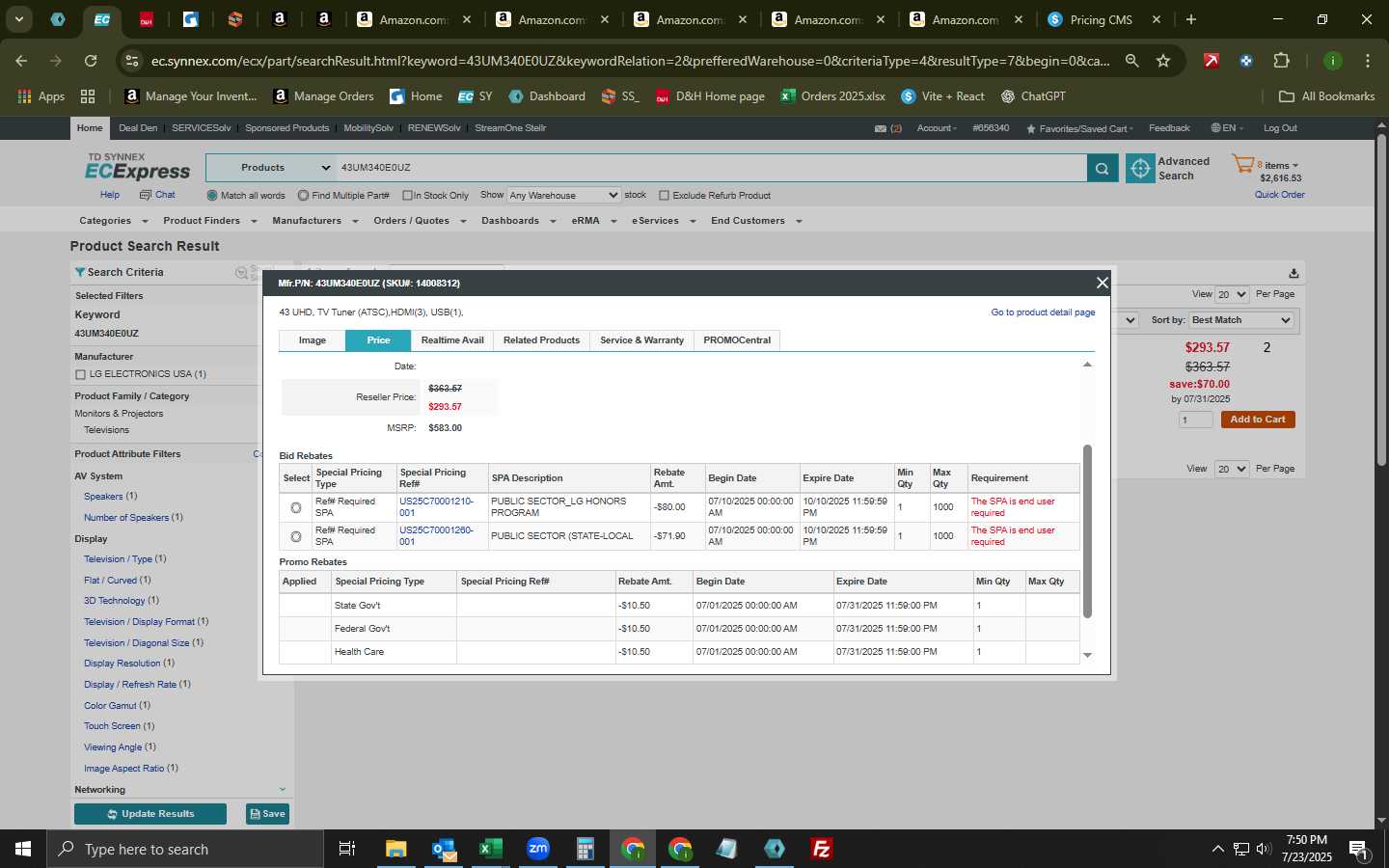Open US25C70001210-001 pricing ref link

click(436, 507)
